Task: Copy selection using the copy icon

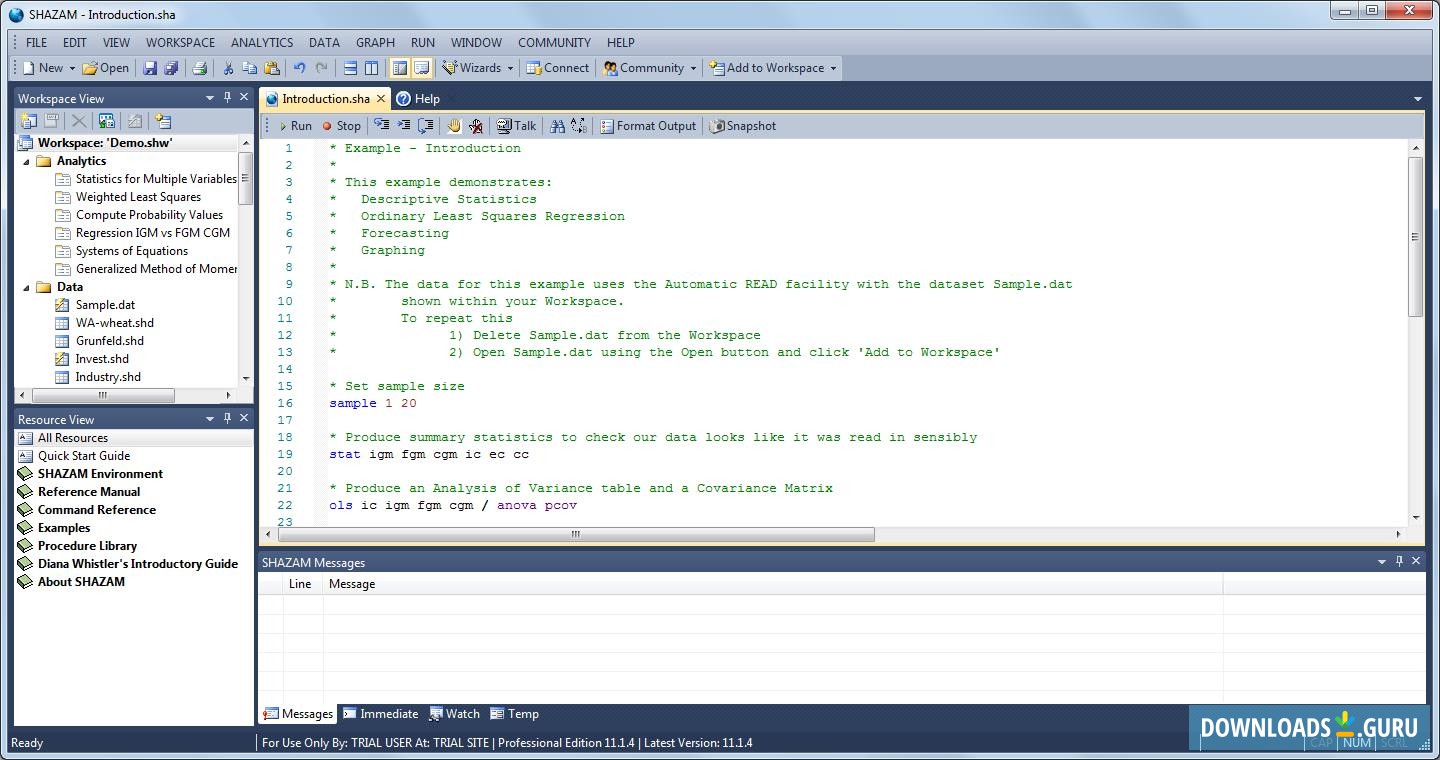Action: [249, 68]
